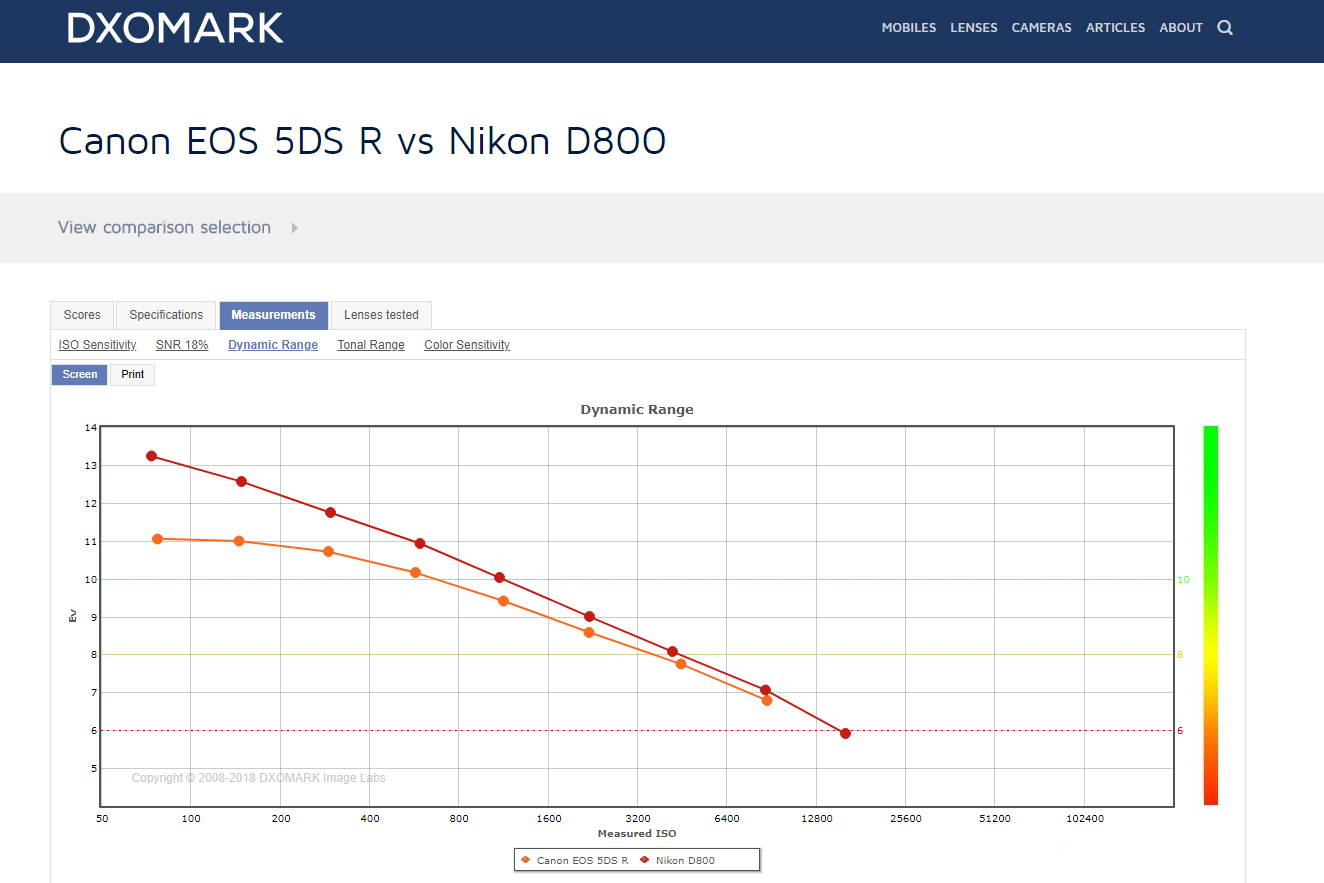Click the red Nikon legend marker
This screenshot has height=883, width=1324.
click(645, 860)
